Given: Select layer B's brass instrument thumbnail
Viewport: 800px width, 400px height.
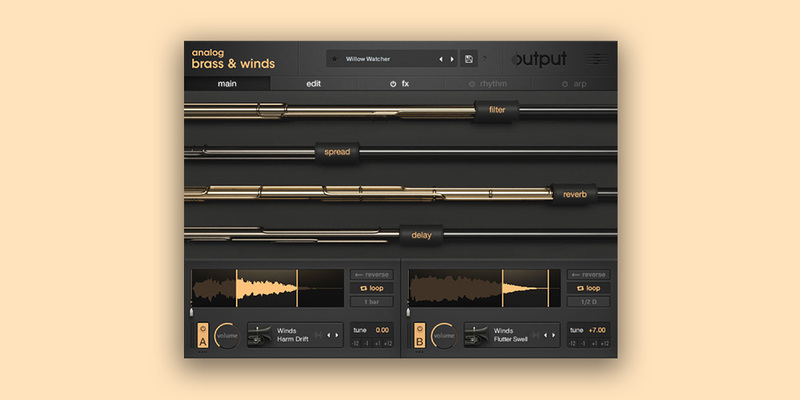Looking at the screenshot, I should click(477, 335).
